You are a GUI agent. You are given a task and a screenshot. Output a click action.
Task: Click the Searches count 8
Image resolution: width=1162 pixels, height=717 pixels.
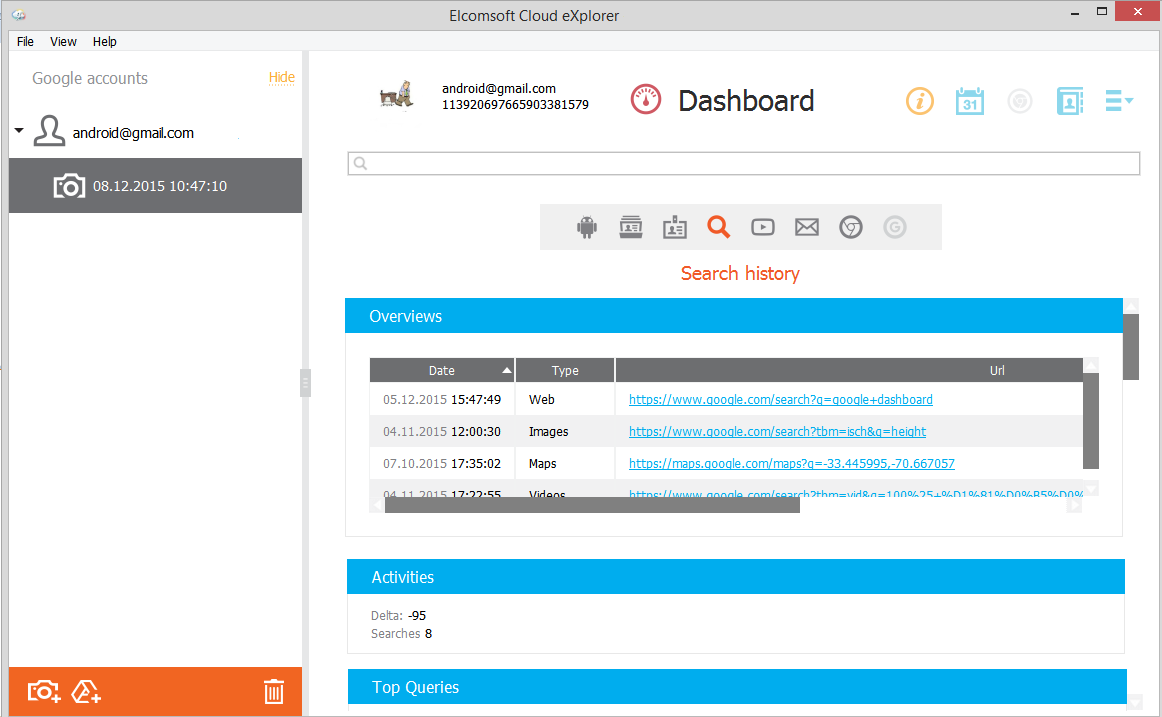pyautogui.click(x=428, y=633)
